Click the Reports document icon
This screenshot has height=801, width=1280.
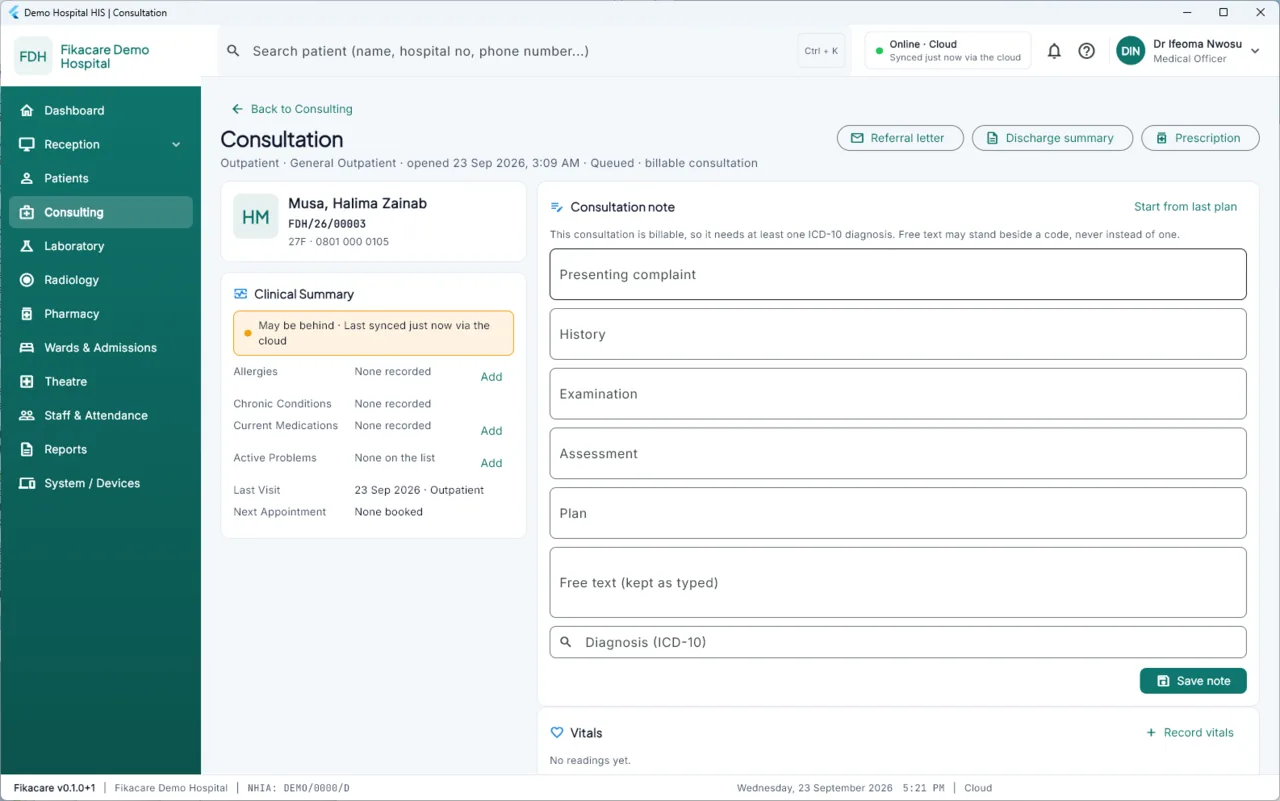click(27, 450)
